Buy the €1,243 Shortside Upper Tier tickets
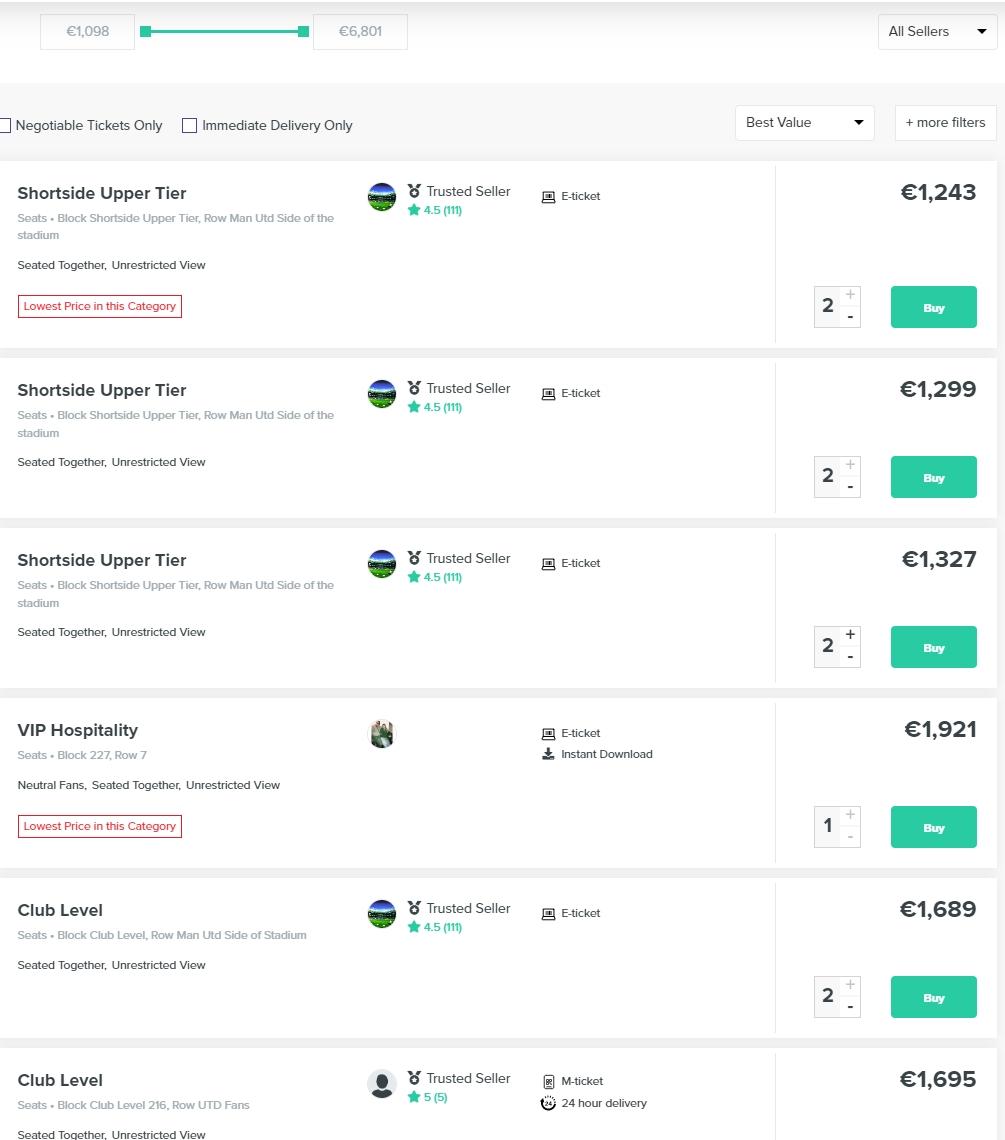The width and height of the screenshot is (1005, 1140). pos(933,308)
